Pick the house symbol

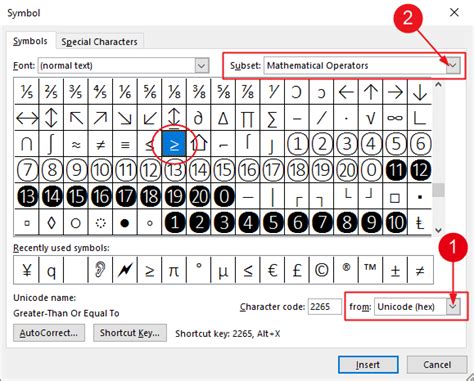pos(199,144)
